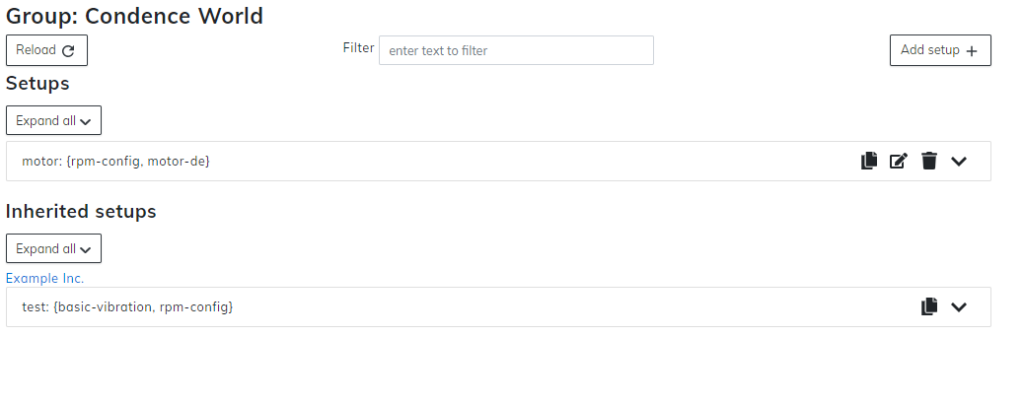Select the test: {basic-vibration, rpm-config} row
The height and width of the screenshot is (404, 1024).
click(x=498, y=307)
